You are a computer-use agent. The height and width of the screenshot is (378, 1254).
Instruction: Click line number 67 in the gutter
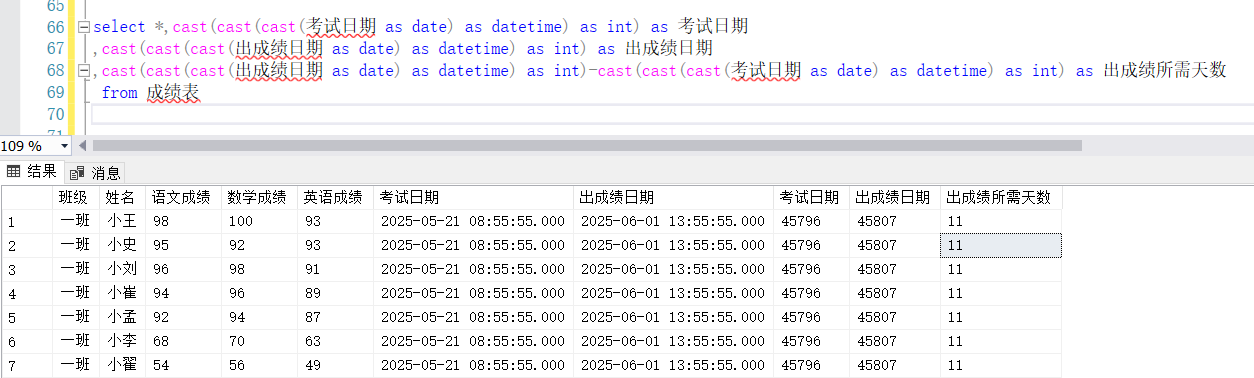point(56,49)
